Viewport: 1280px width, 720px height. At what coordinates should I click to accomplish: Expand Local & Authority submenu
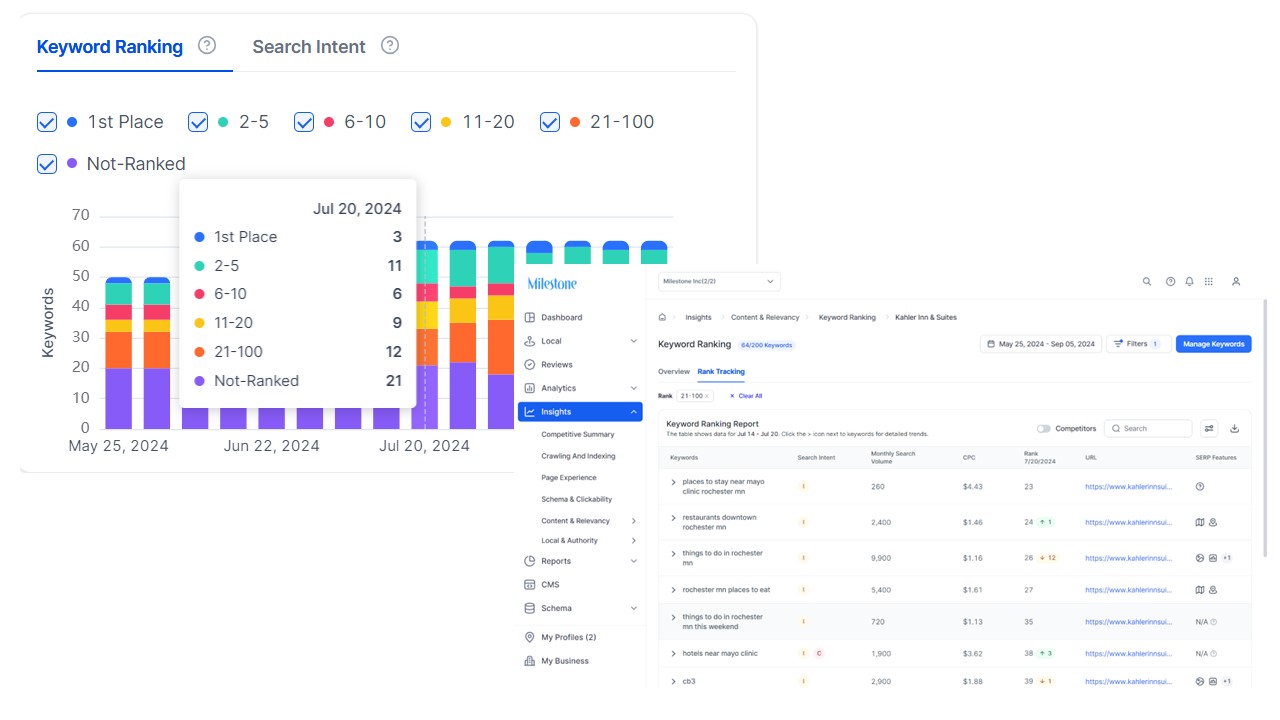[634, 541]
